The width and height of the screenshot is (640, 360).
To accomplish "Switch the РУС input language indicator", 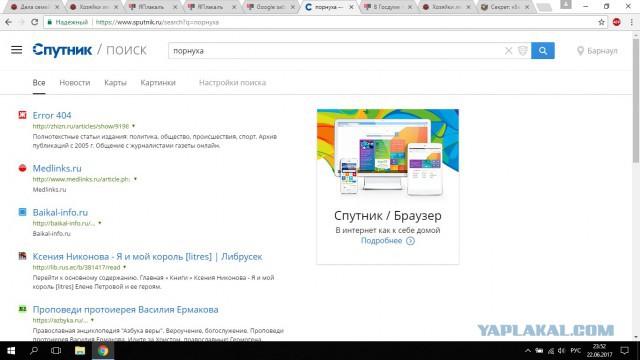I will click(x=576, y=351).
